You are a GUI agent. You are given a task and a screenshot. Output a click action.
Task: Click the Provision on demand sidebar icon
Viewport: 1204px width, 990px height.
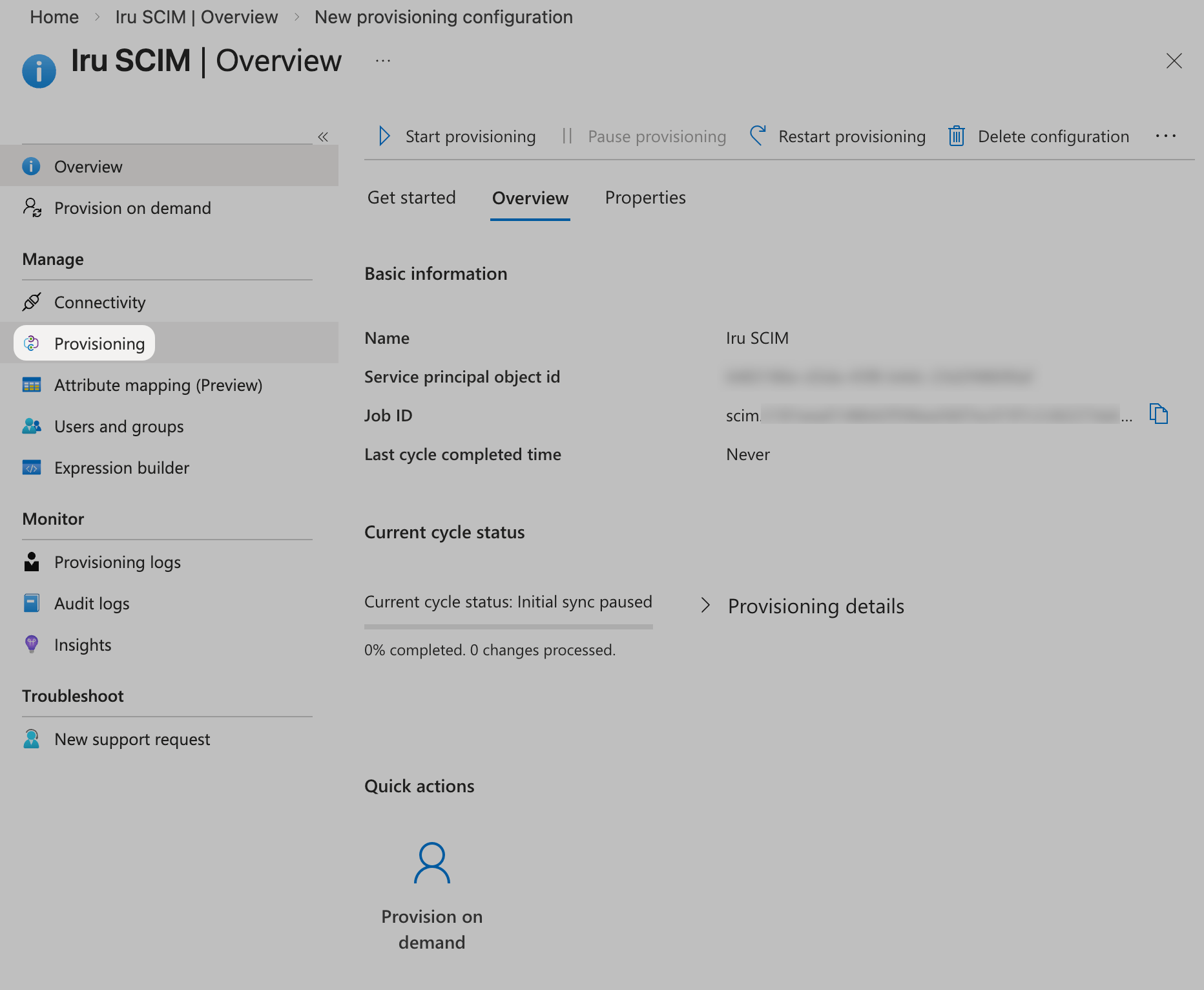[32, 207]
